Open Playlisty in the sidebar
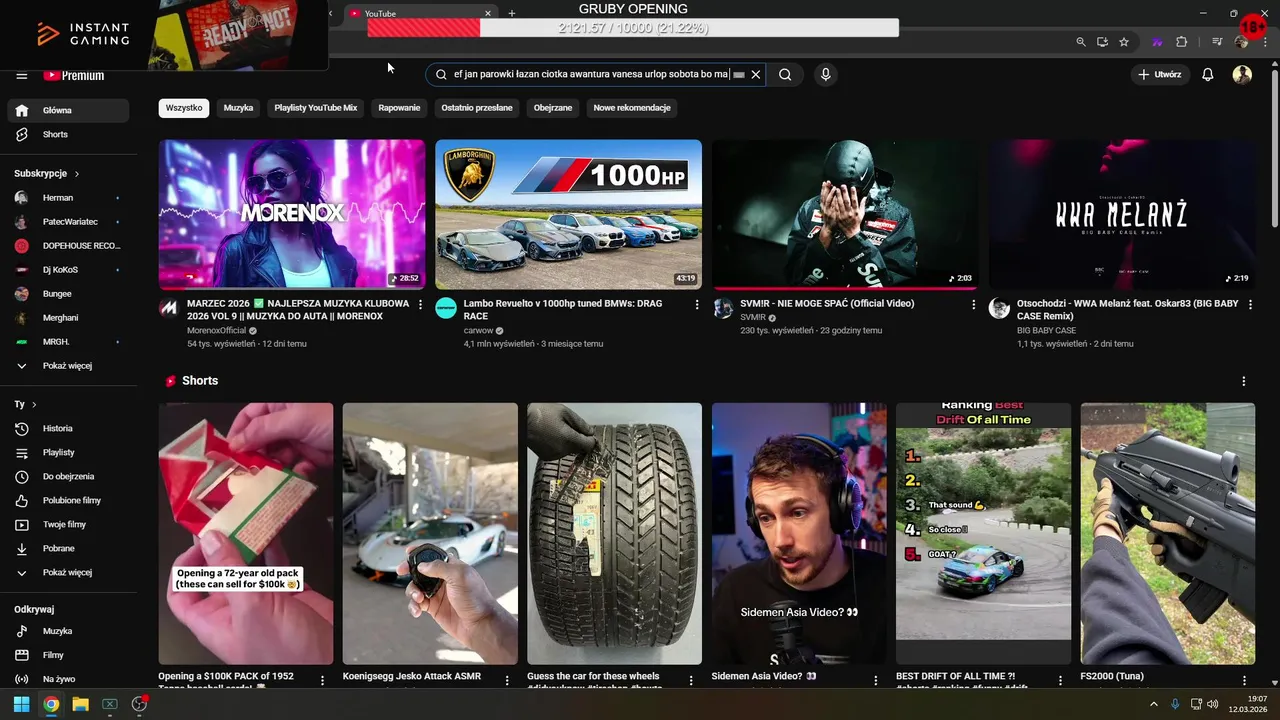The height and width of the screenshot is (720, 1280). click(x=68, y=452)
